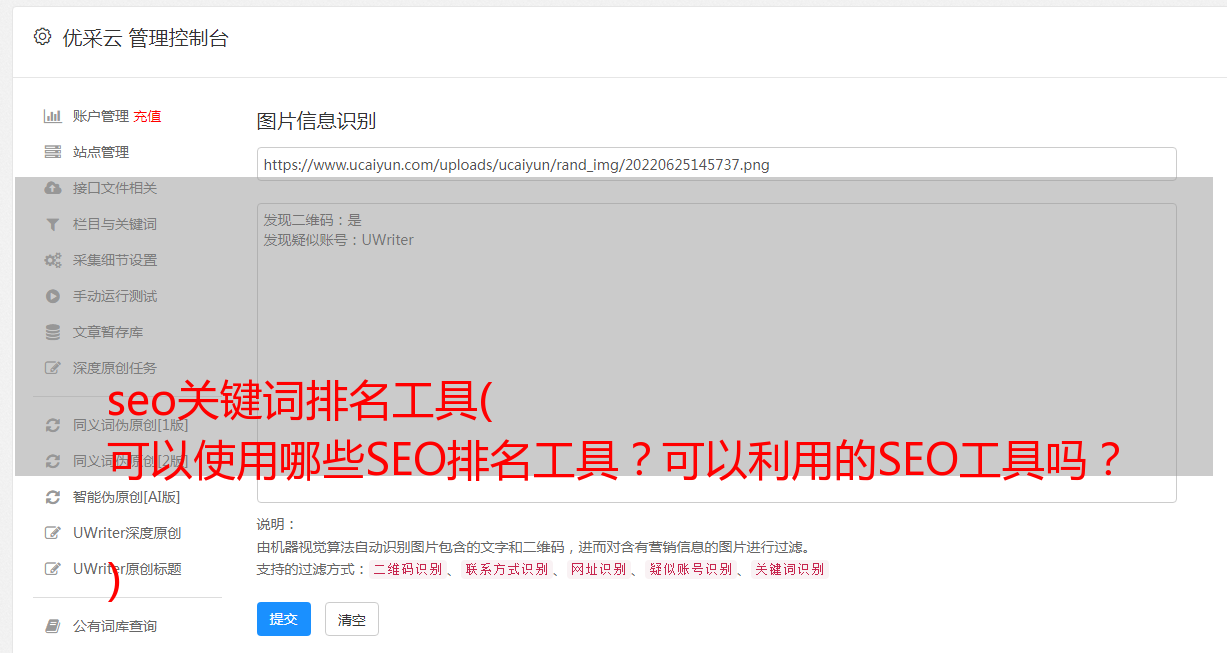This screenshot has height=653, width=1227.
Task: Open 深度原创任务 in sidebar
Action: pyautogui.click(x=115, y=368)
